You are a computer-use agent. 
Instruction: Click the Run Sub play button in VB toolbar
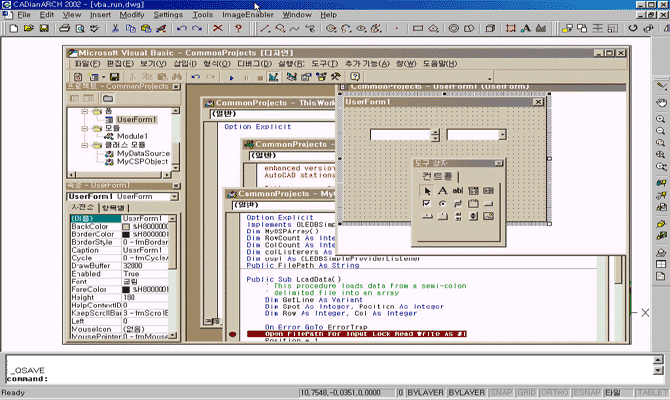(x=232, y=78)
